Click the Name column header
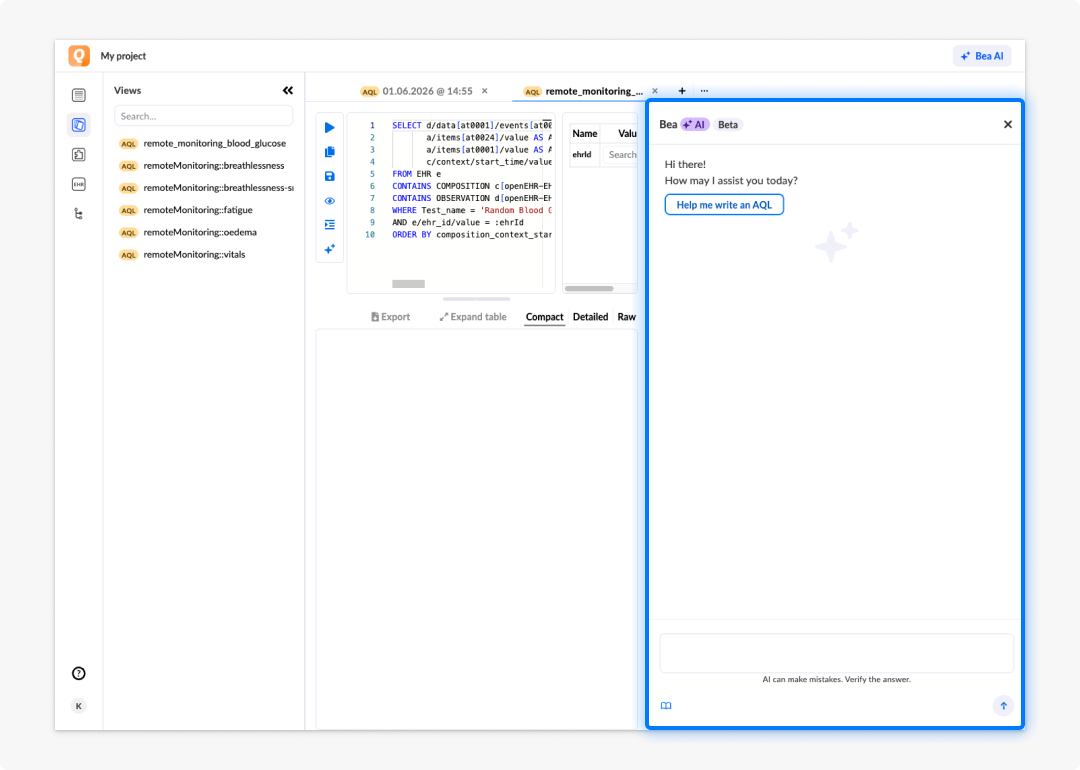The height and width of the screenshot is (770, 1080). [x=585, y=134]
